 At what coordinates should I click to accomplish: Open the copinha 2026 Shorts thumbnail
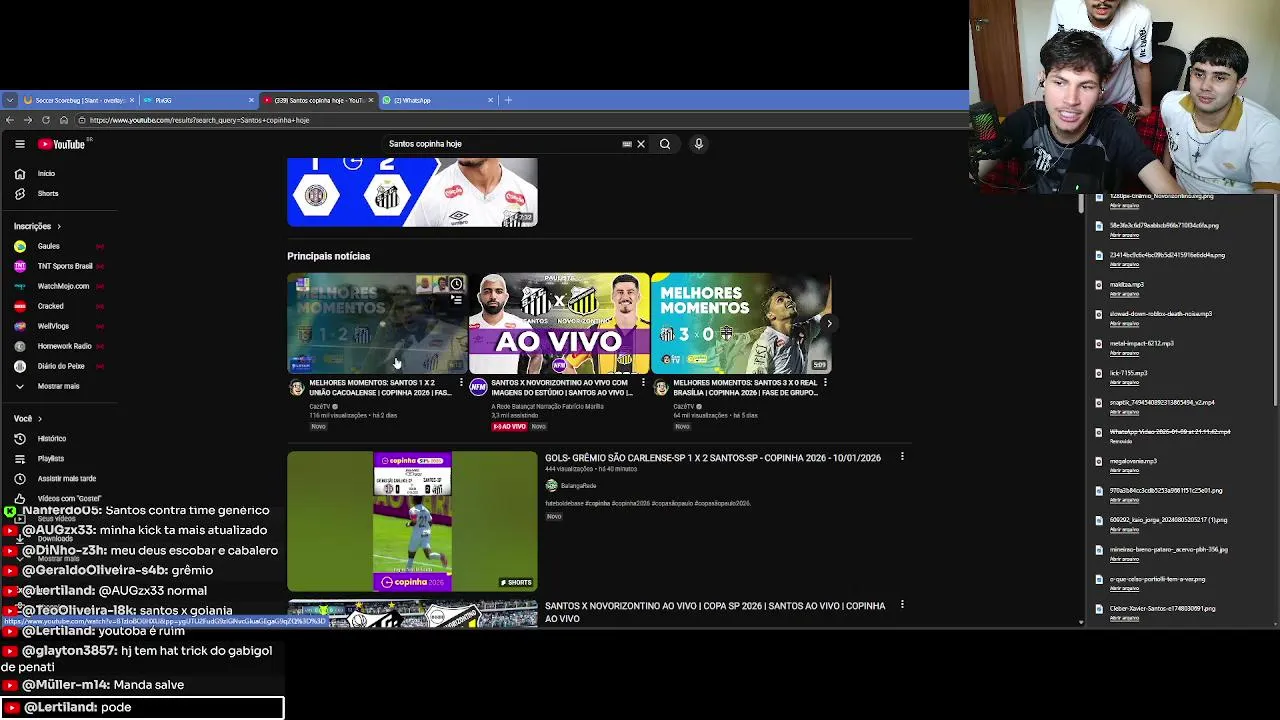coord(412,521)
